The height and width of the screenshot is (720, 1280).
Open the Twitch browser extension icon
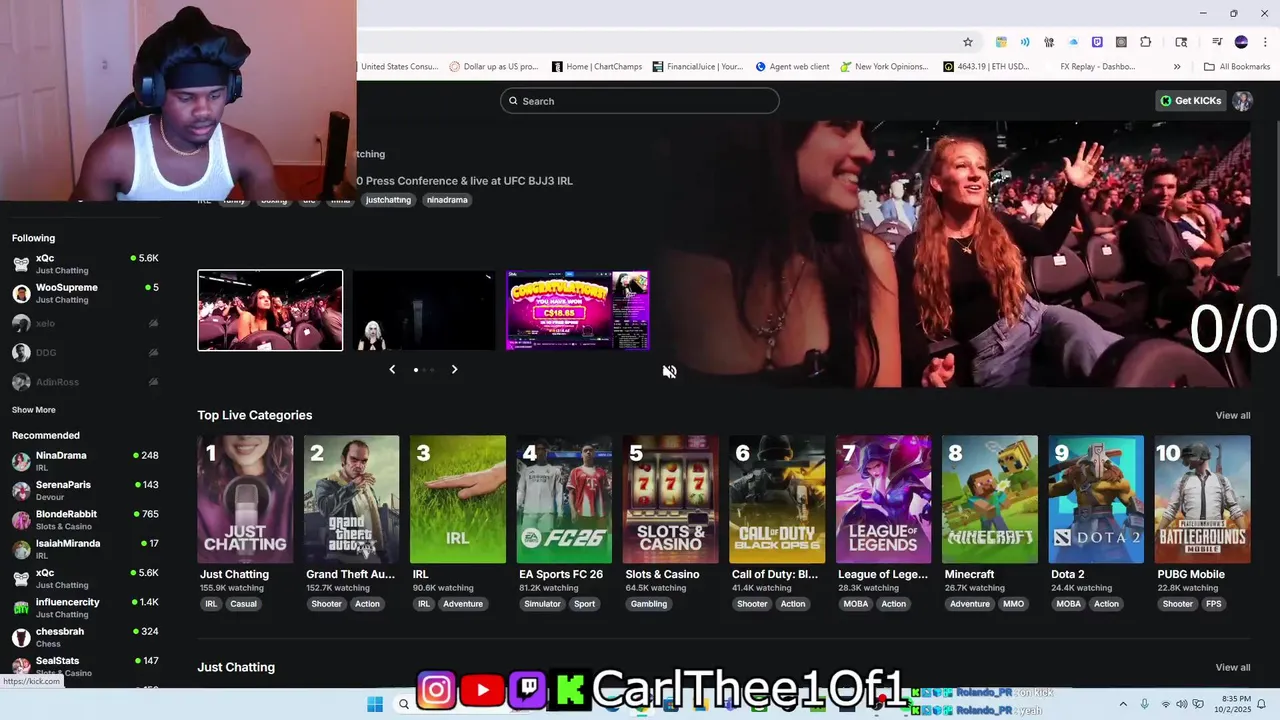1097,42
